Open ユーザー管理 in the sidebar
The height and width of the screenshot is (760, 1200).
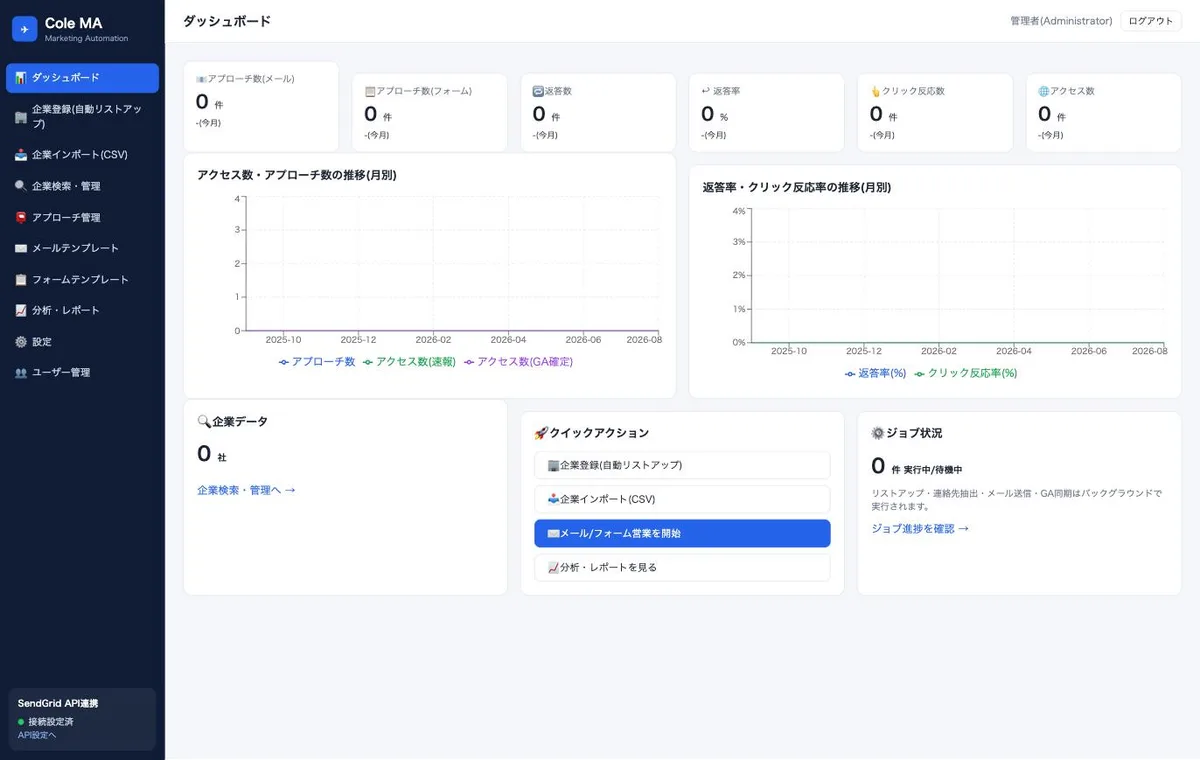click(x=82, y=373)
